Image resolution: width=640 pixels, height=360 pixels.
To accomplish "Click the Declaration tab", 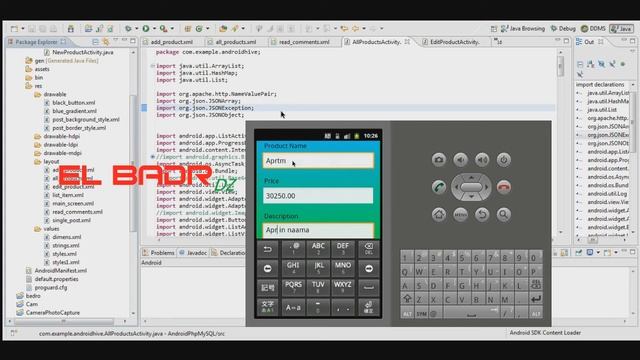I will (228, 253).
